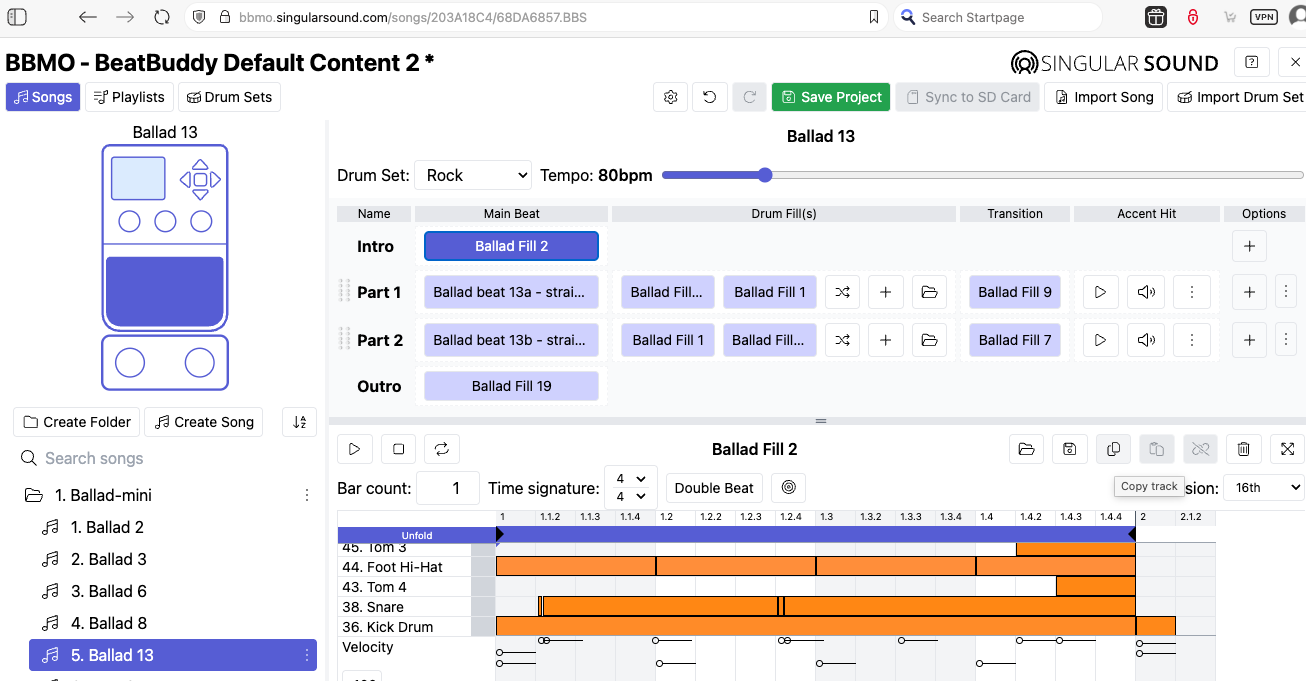Click the Import Song button
This screenshot has width=1306, height=681.
pyautogui.click(x=1104, y=97)
